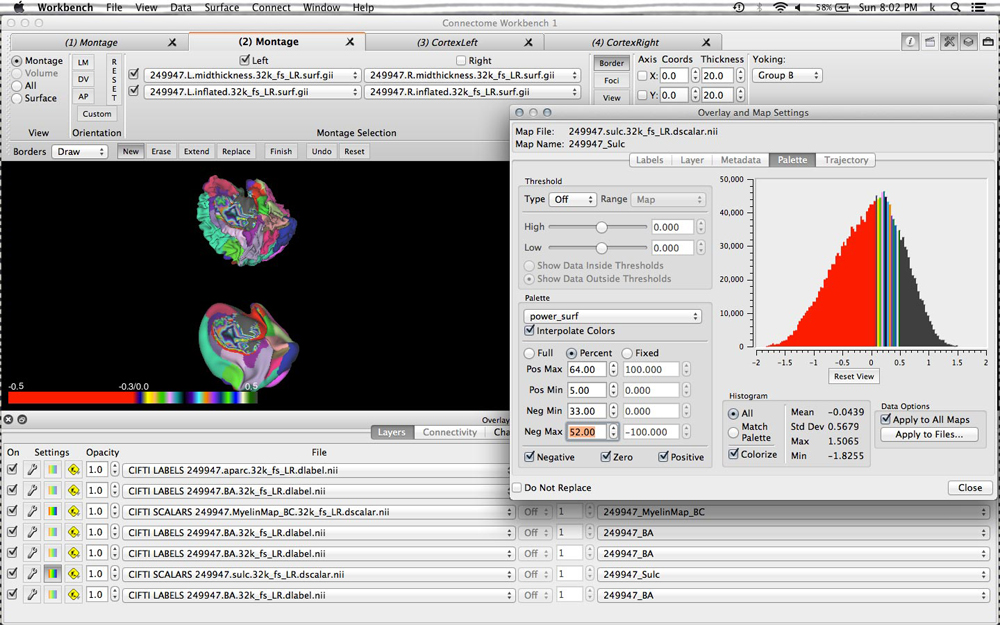Toggle the Colorize histogram checkbox
Screen dimensions: 1000x625
click(x=734, y=454)
